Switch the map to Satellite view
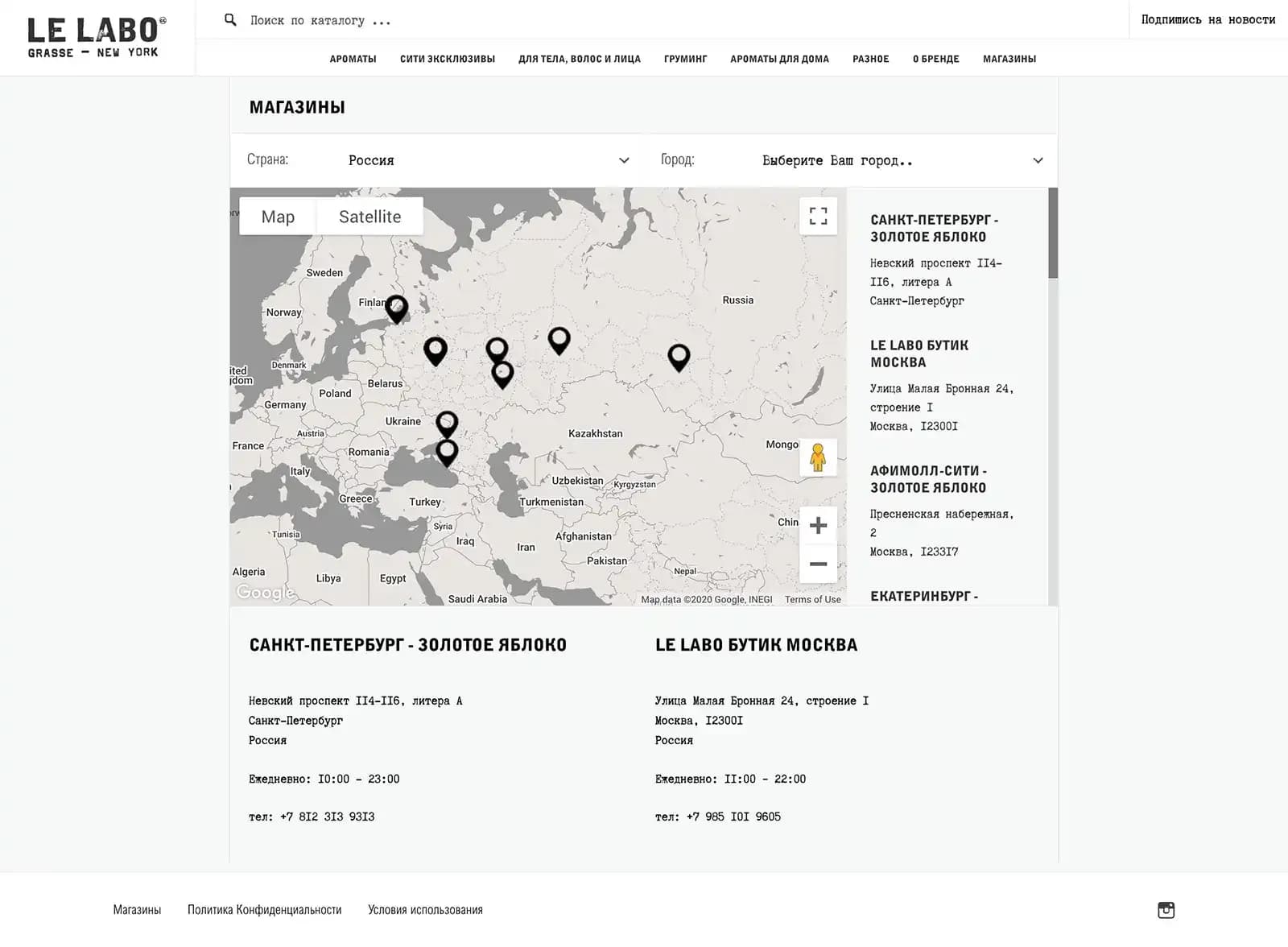Viewport: 1288px width, 947px height. (369, 217)
